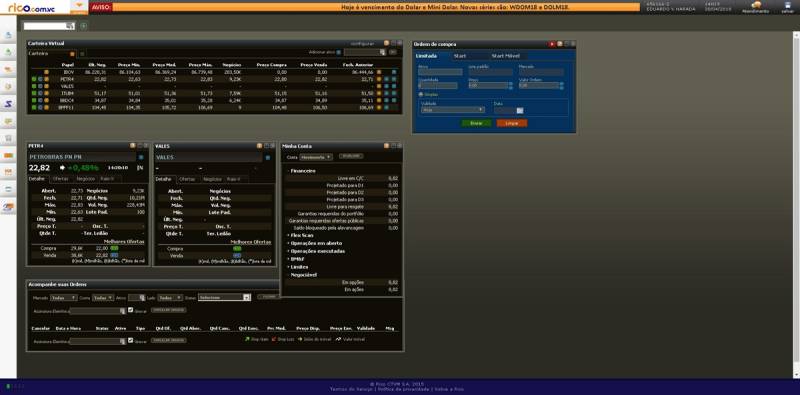
Task: Open the Validade dropdown in Ordem de compra
Action: point(451,110)
